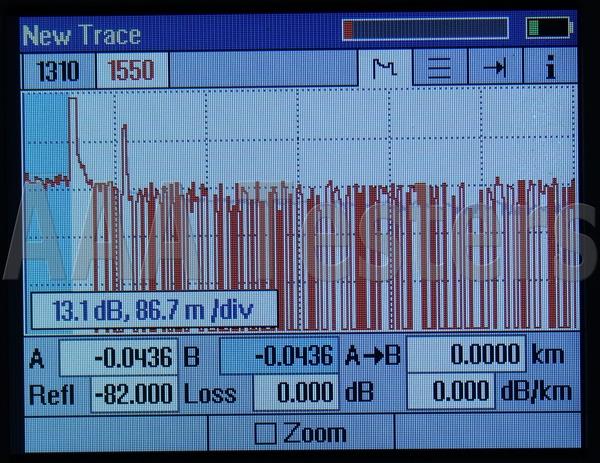This screenshot has height=463, width=600.
Task: Click the Loss dB value field
Action: (293, 393)
